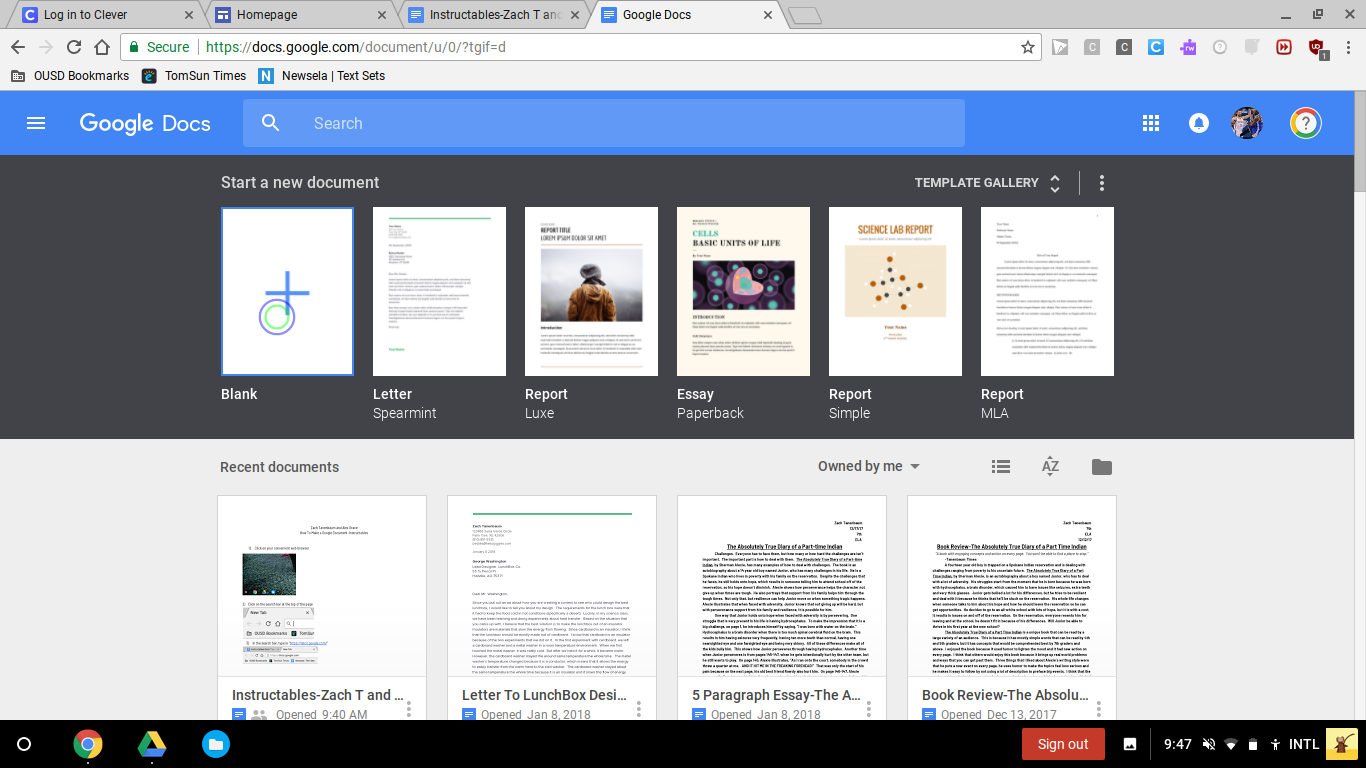Open a new browser tab

point(804,15)
